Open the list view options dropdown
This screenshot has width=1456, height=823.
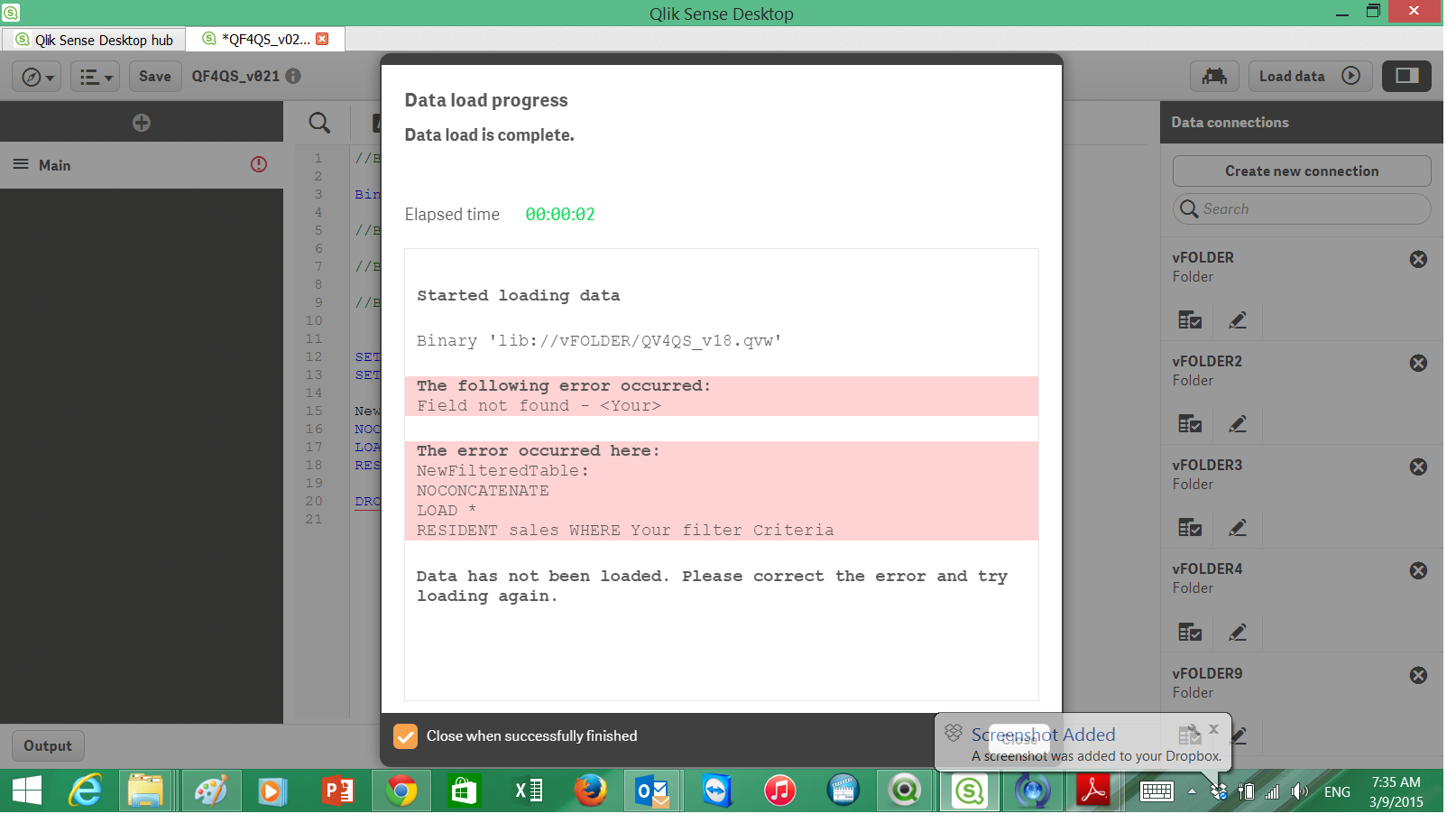(96, 77)
